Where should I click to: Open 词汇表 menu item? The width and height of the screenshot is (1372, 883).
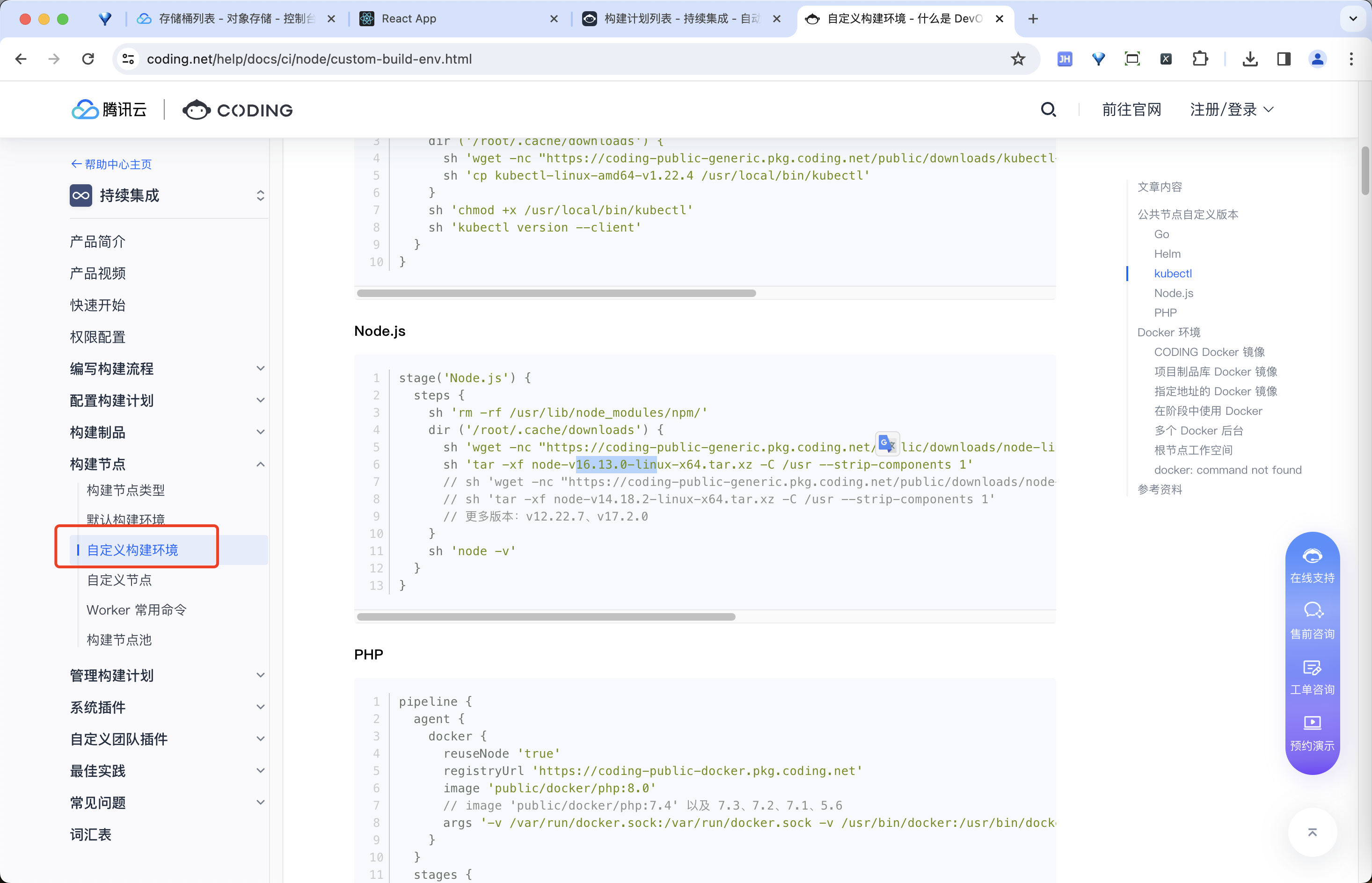(91, 834)
